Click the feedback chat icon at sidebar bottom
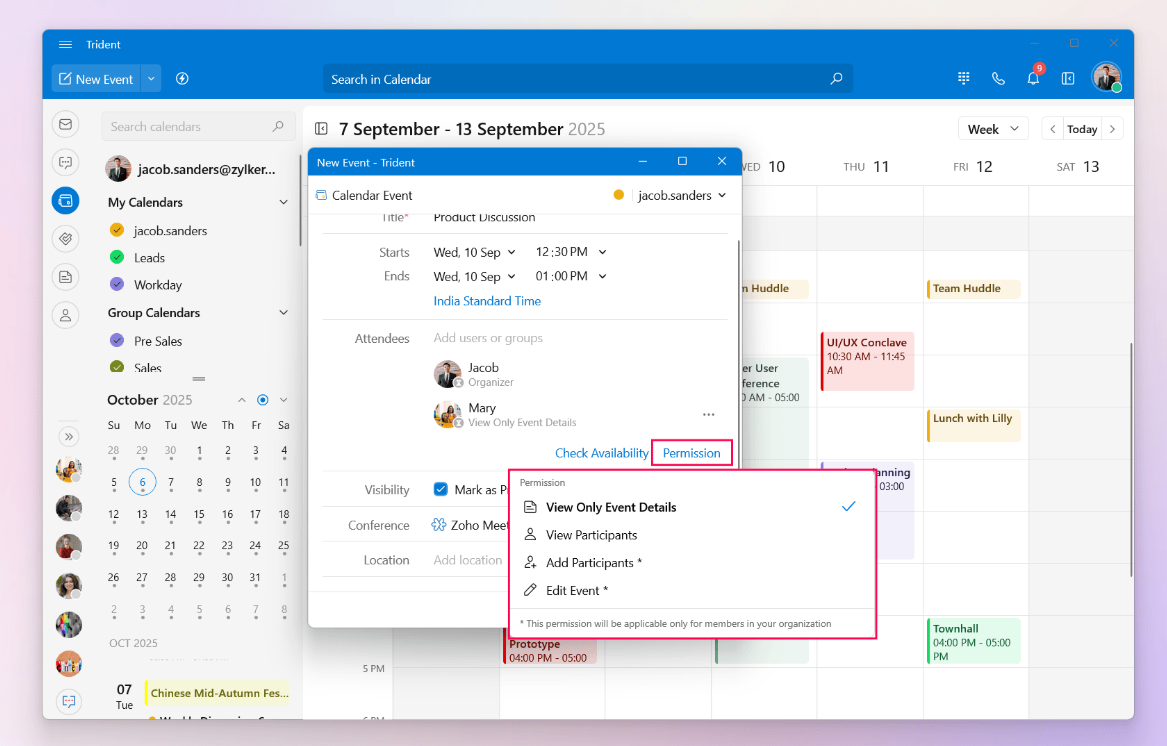Image resolution: width=1167 pixels, height=746 pixels. click(x=68, y=701)
